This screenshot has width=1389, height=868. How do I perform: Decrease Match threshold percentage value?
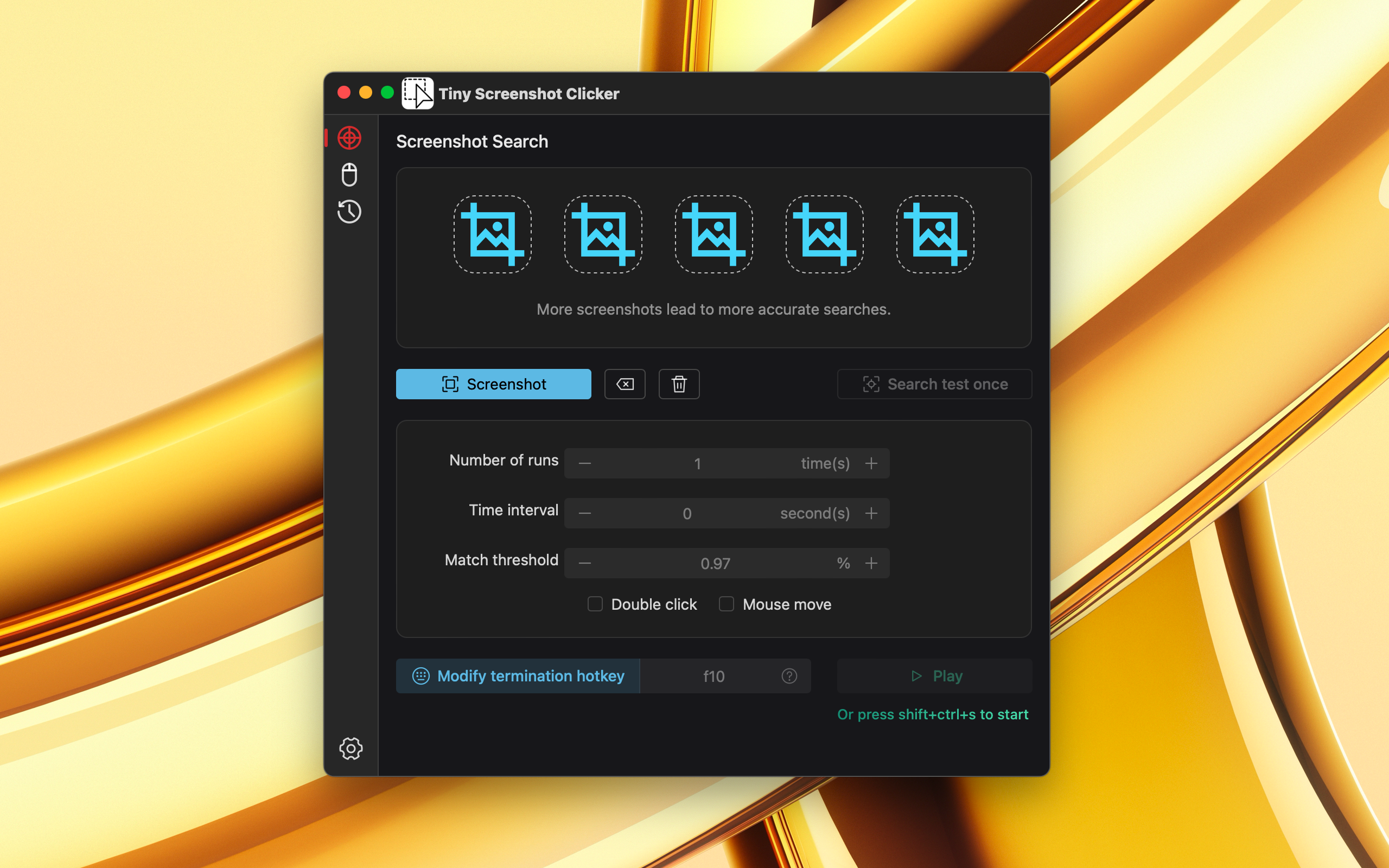point(582,563)
